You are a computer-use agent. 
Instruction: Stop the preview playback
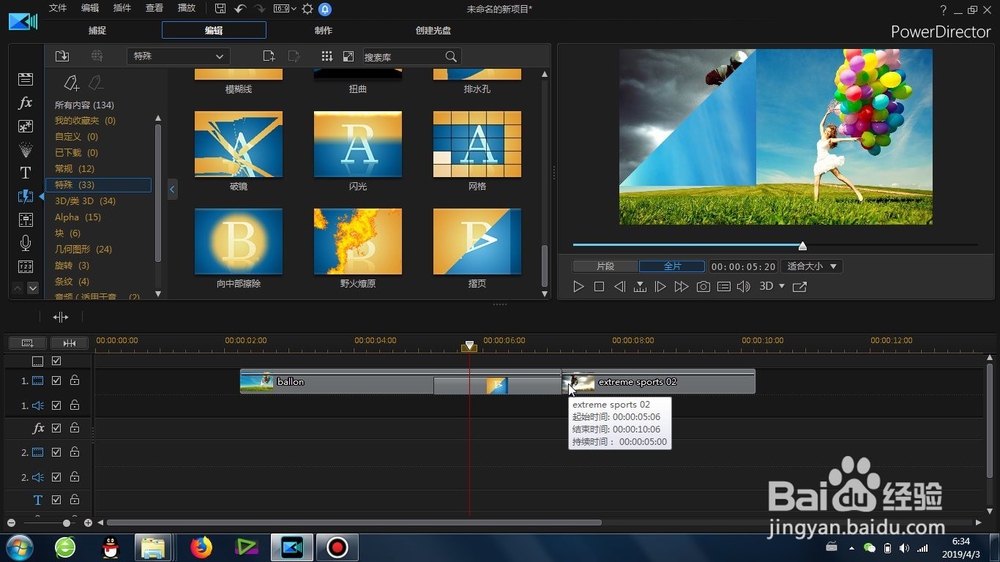click(599, 287)
